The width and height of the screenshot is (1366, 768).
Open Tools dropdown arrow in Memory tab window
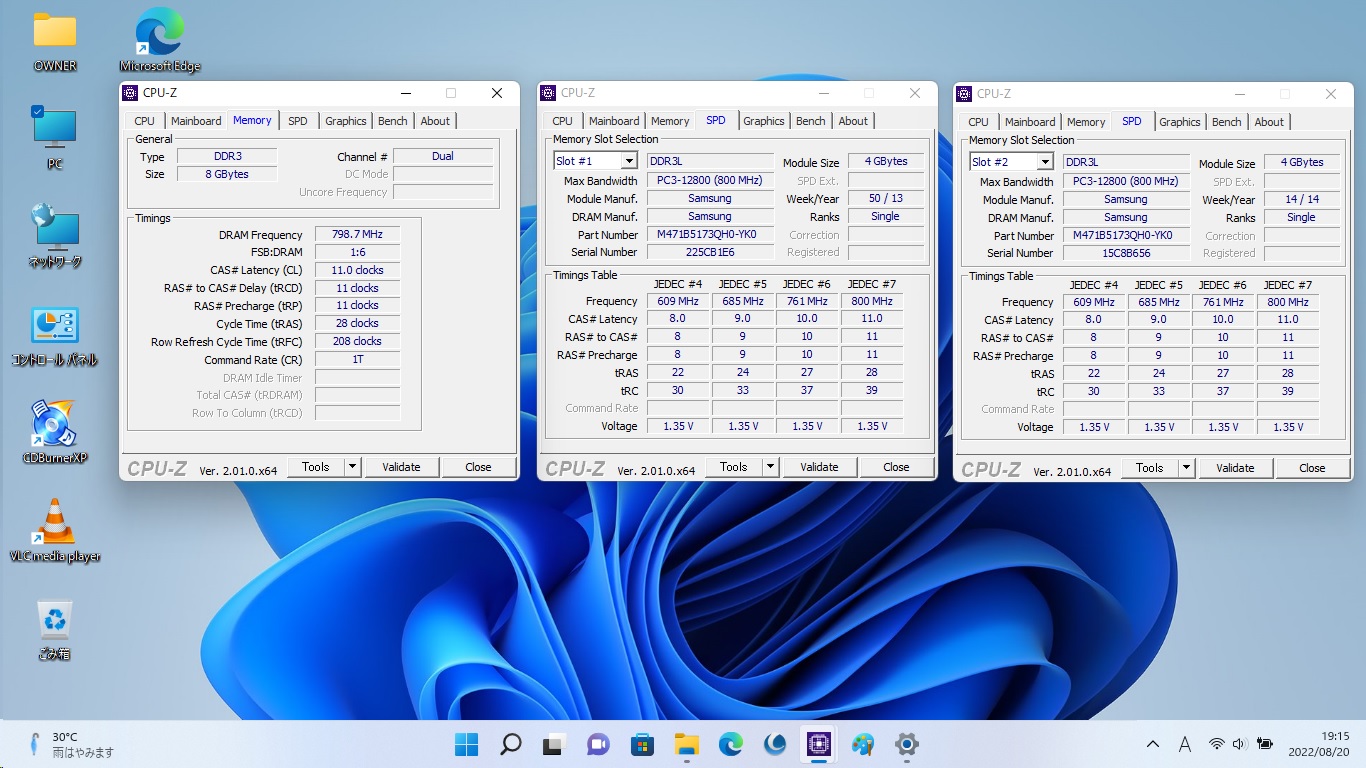tap(352, 467)
